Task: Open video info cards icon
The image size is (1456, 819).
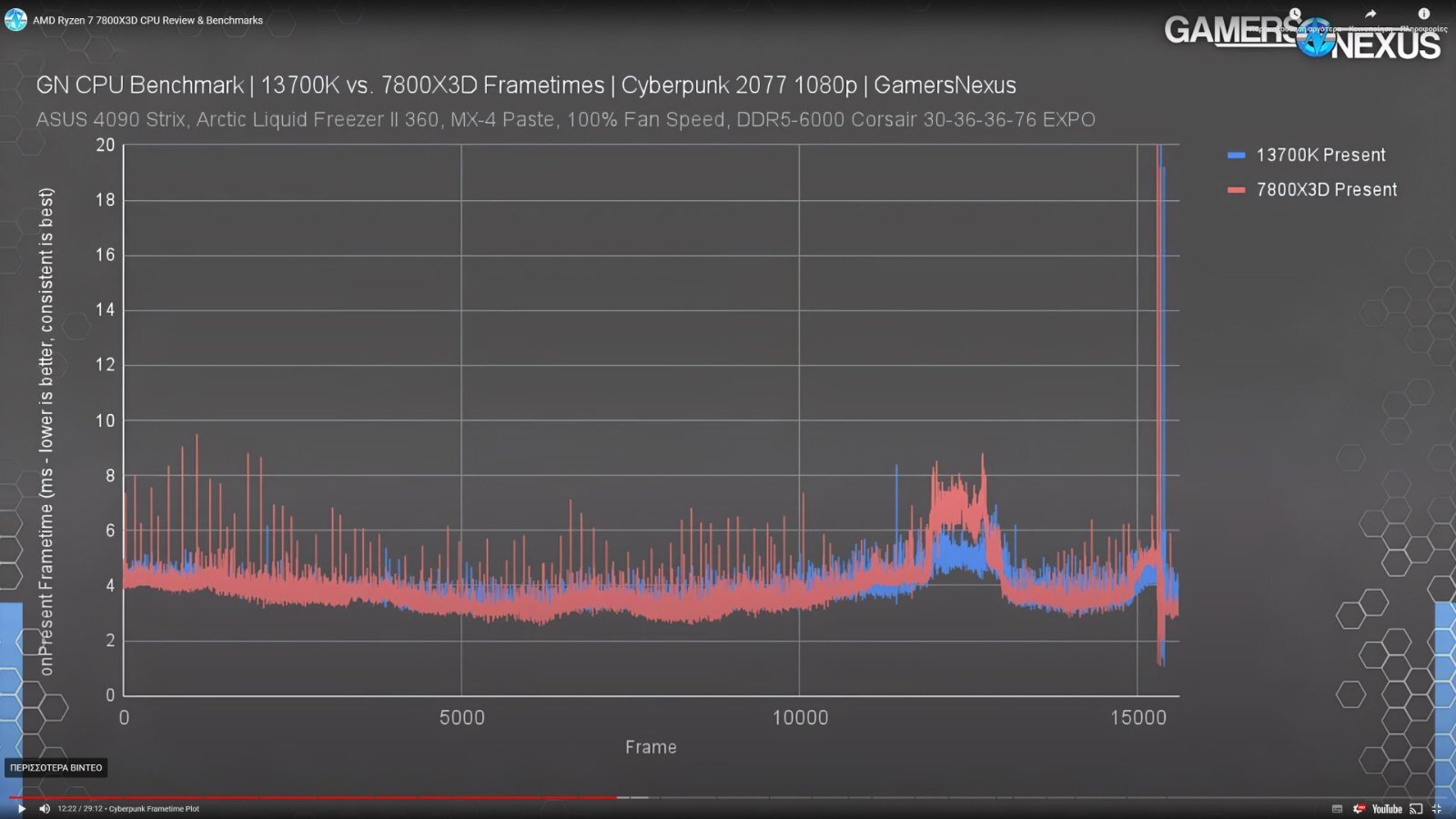Action: point(1424,15)
